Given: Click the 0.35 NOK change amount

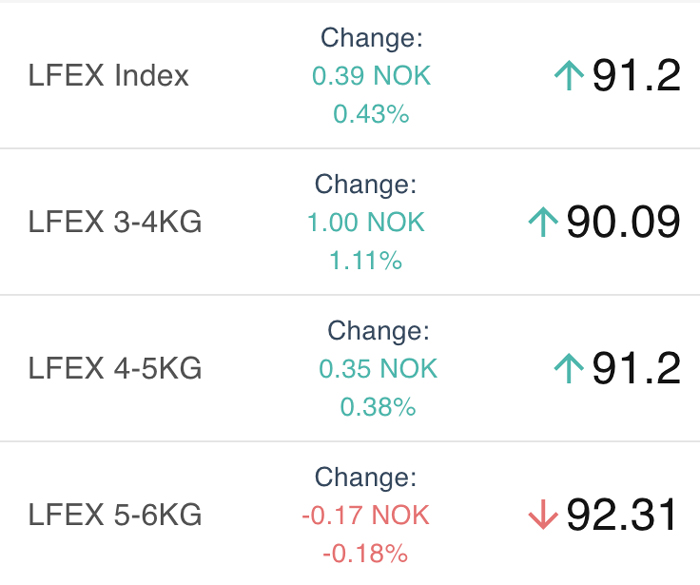Looking at the screenshot, I should (x=378, y=368).
